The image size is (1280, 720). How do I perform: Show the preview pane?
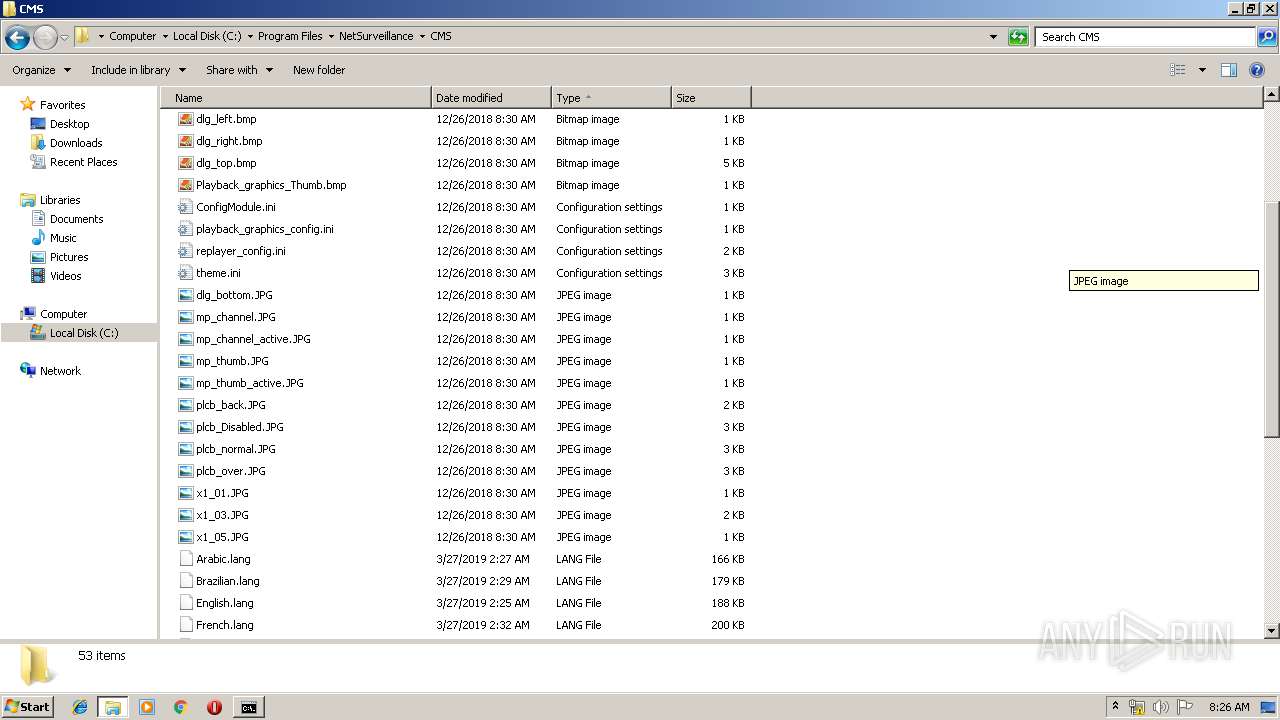pyautogui.click(x=1229, y=70)
